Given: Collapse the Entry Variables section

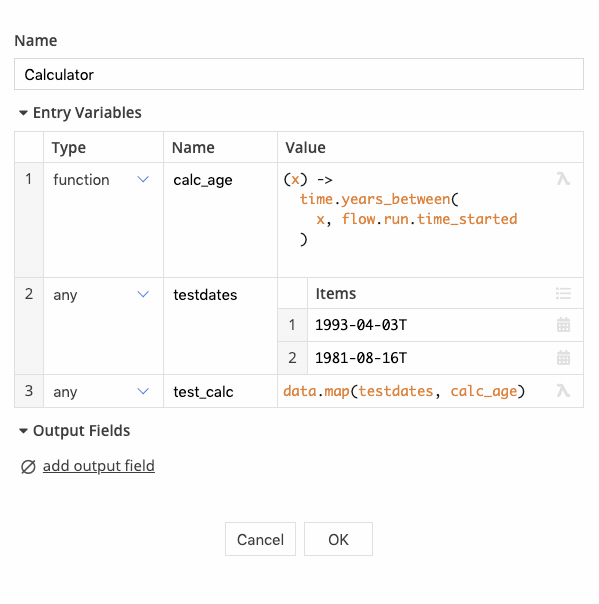Looking at the screenshot, I should pyautogui.click(x=23, y=113).
